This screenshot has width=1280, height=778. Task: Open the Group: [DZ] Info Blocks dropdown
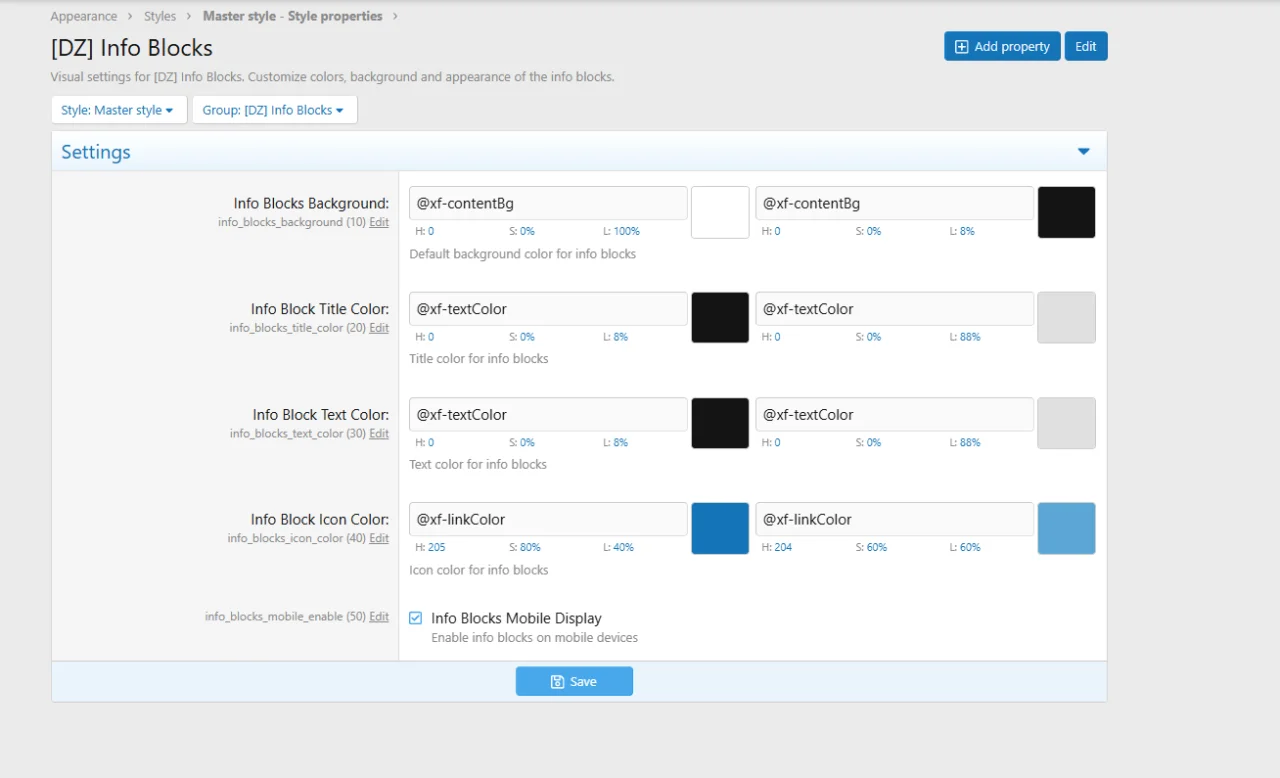[x=274, y=110]
